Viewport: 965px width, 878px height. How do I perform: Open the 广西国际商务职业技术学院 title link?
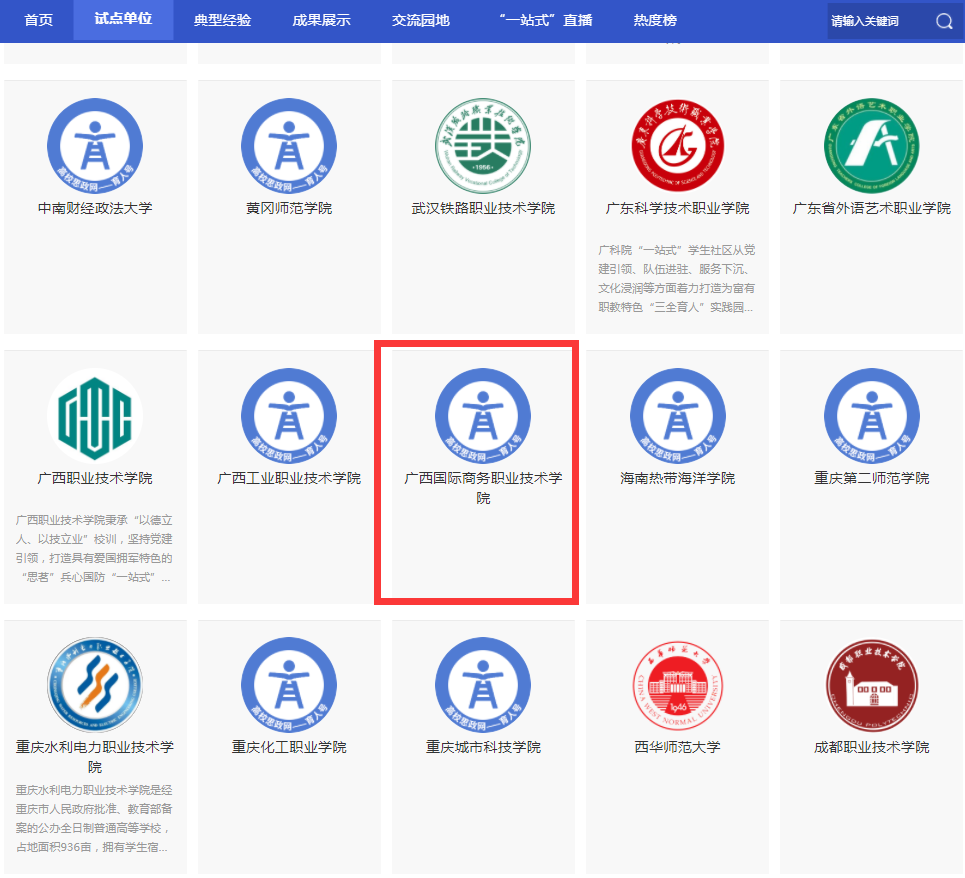click(483, 487)
